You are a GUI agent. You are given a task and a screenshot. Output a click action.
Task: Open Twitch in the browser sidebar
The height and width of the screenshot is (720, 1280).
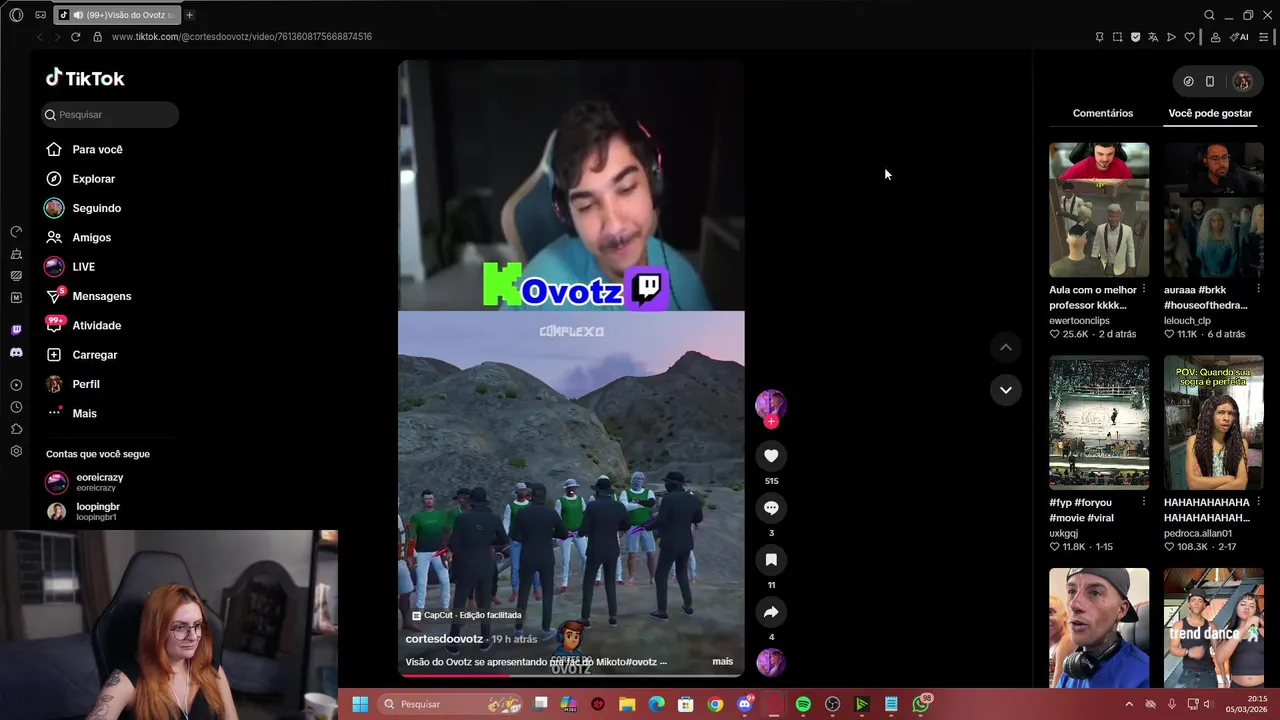[x=16, y=329]
